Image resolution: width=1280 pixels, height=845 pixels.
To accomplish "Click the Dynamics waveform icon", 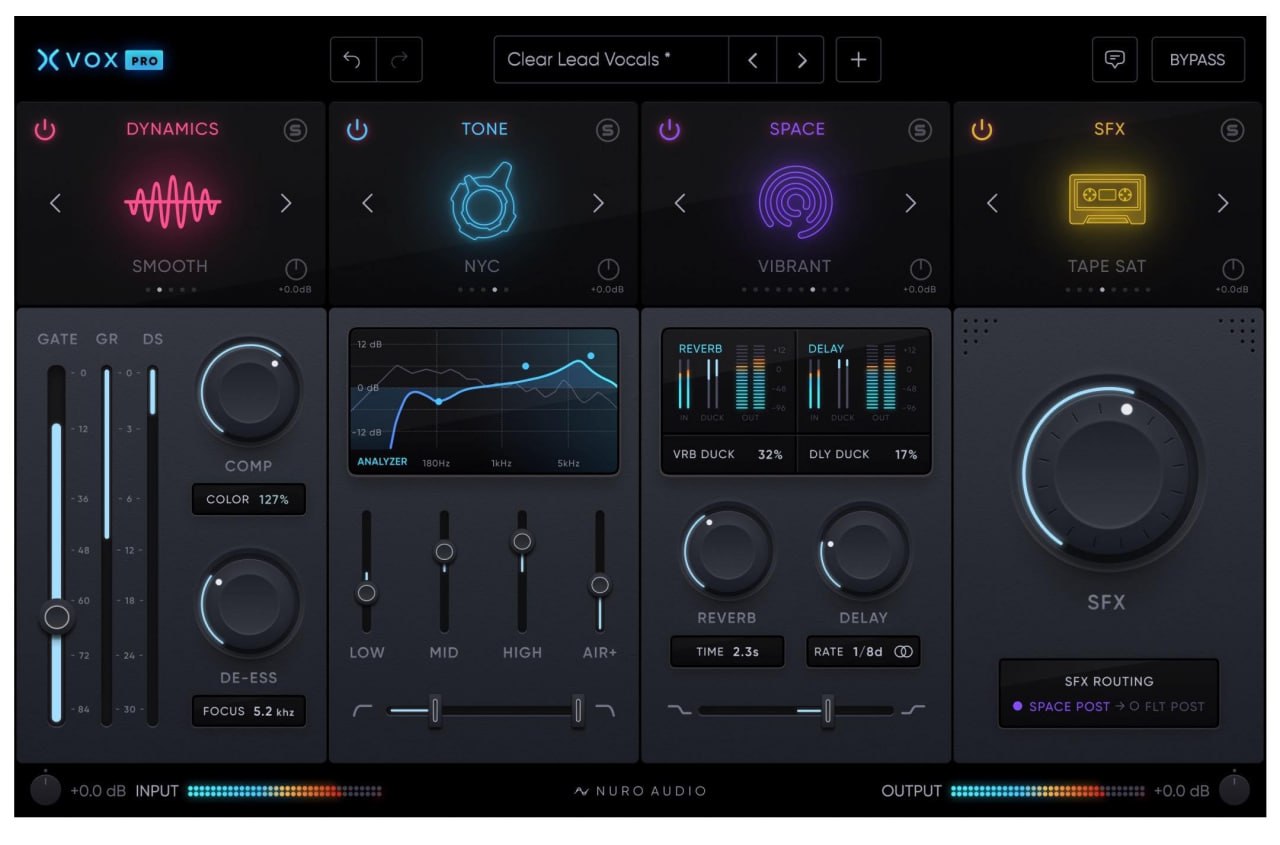I will 172,203.
